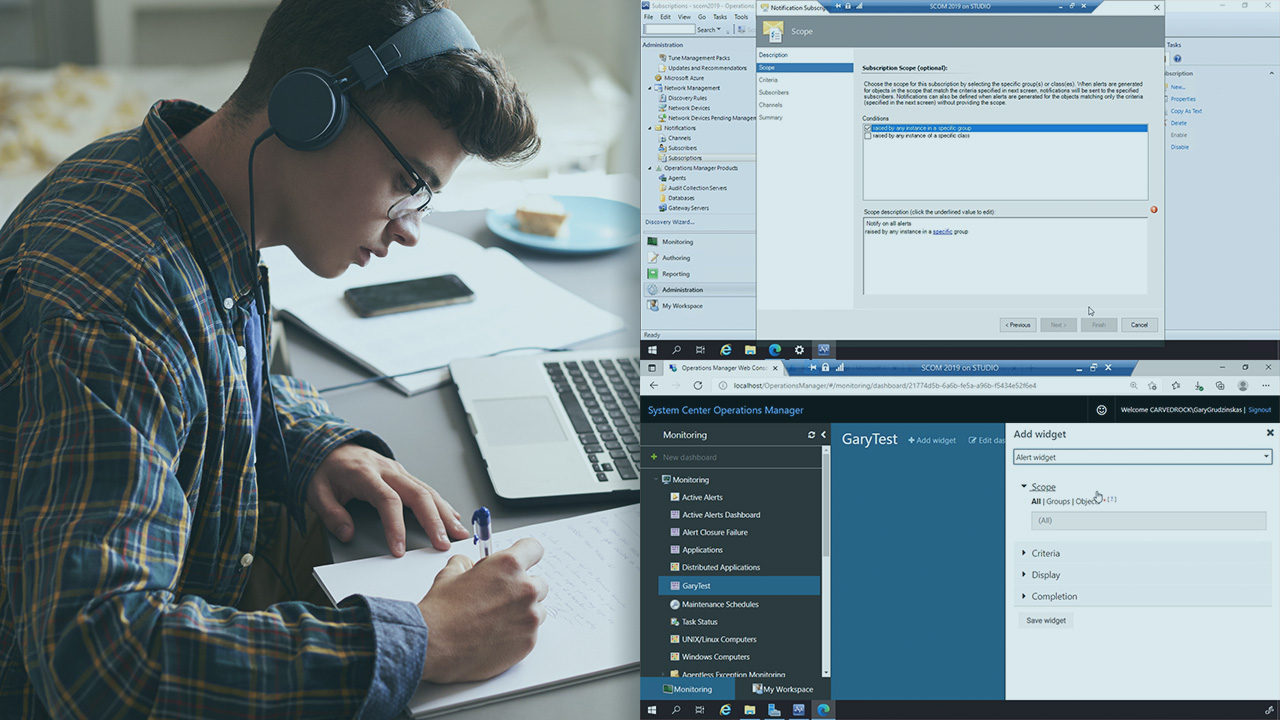Reload the page in the browser toolbar

click(697, 385)
